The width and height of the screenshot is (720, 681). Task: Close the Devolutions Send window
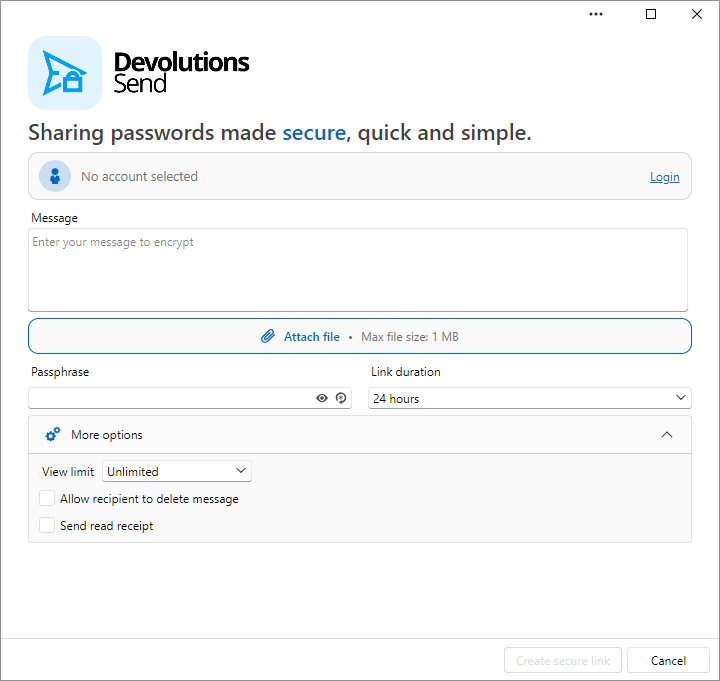coord(697,14)
